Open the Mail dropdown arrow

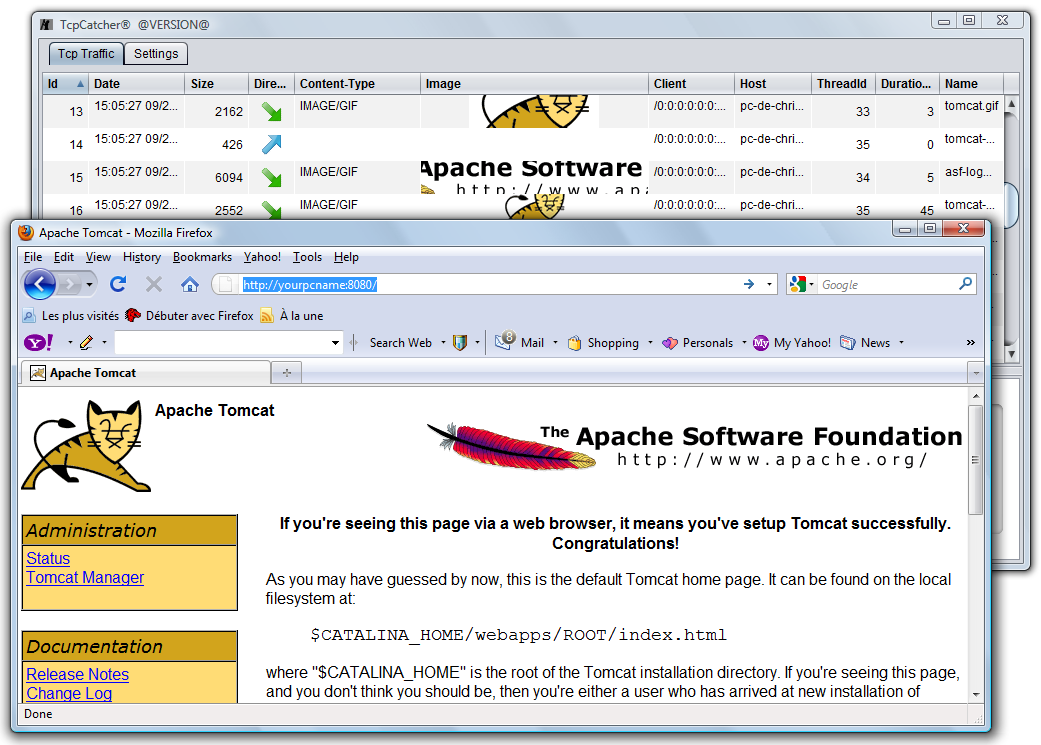[555, 343]
